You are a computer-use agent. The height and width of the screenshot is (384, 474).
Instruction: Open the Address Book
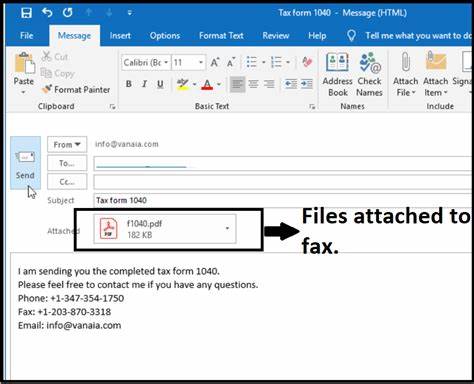[337, 75]
